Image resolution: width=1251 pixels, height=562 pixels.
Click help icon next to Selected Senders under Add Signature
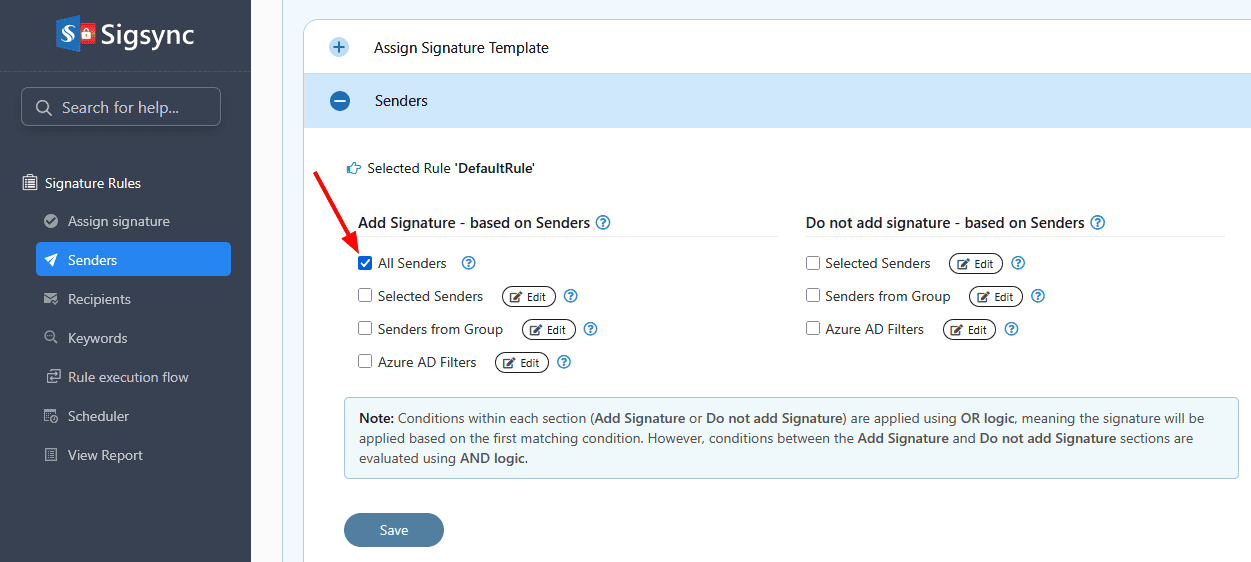(x=571, y=296)
